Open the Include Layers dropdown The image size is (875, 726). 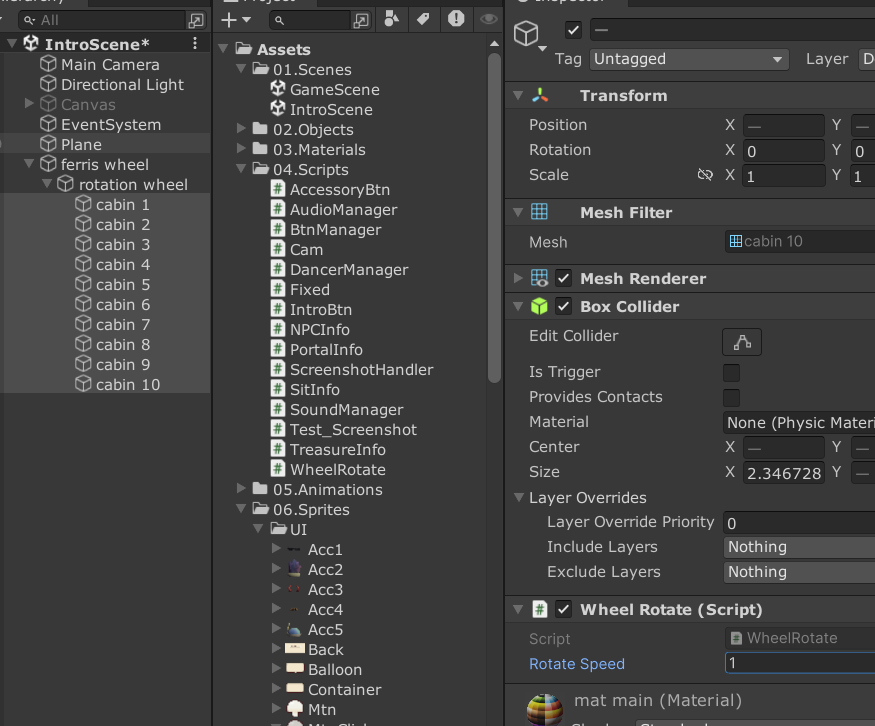(799, 547)
